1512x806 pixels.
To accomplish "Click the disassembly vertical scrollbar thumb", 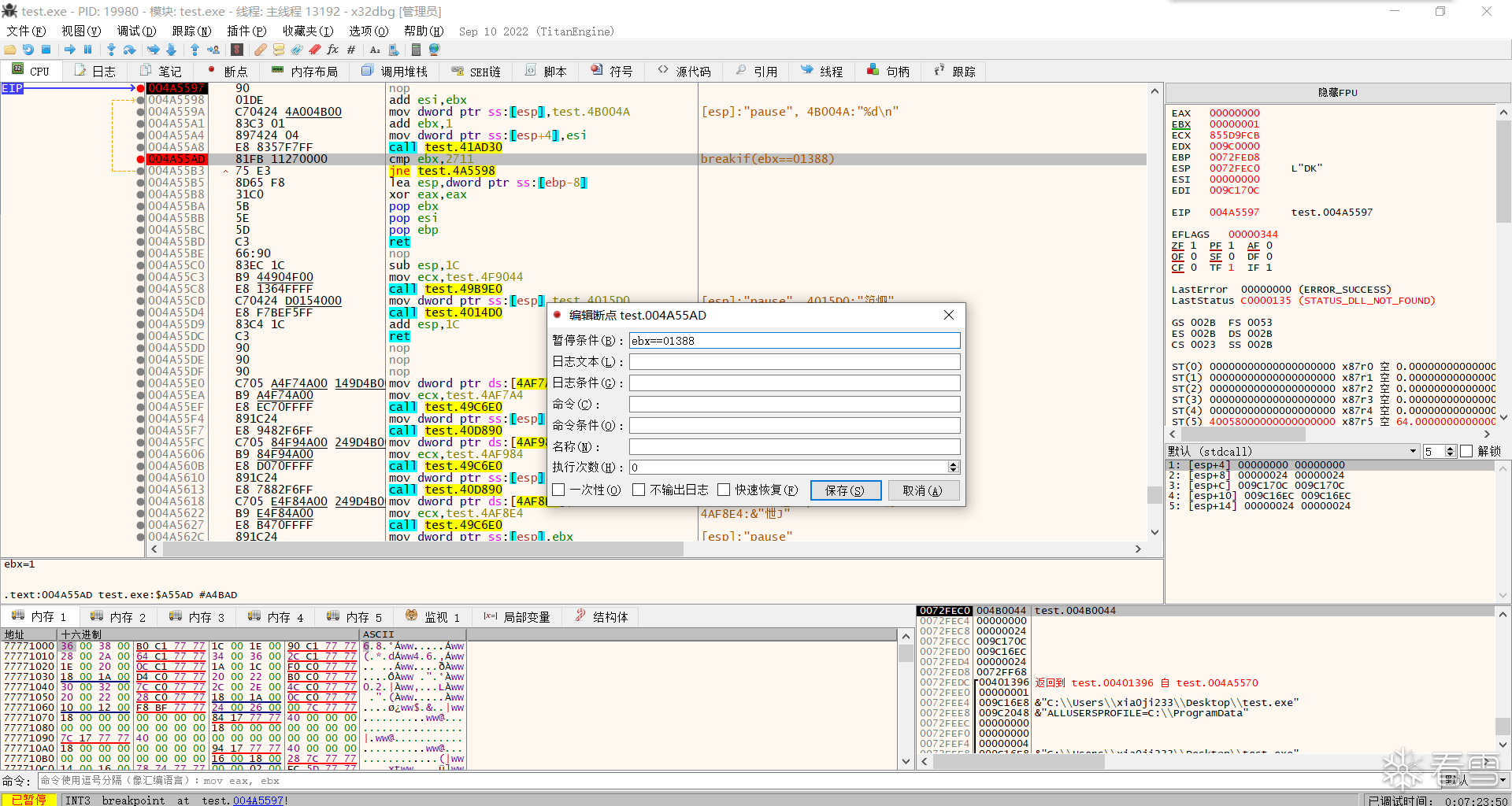I will click(1154, 494).
